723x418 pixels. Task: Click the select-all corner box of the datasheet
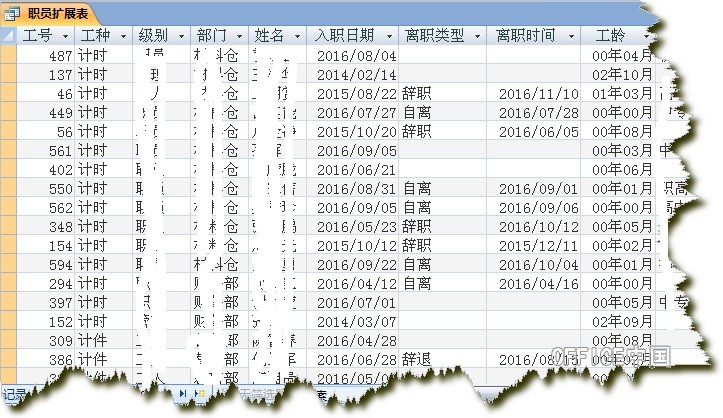tap(8, 35)
